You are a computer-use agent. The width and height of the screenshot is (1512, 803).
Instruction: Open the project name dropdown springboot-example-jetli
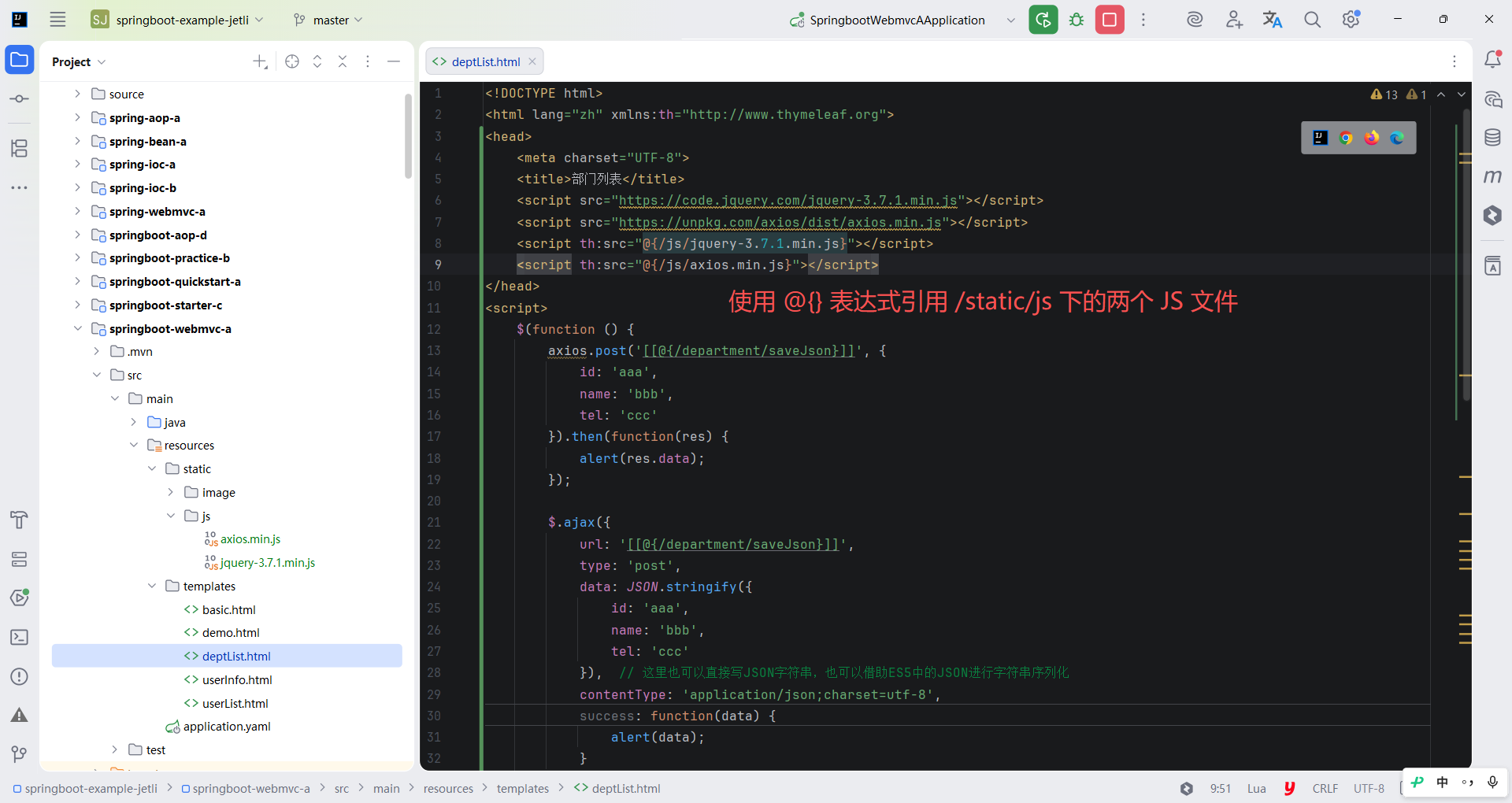tap(177, 20)
